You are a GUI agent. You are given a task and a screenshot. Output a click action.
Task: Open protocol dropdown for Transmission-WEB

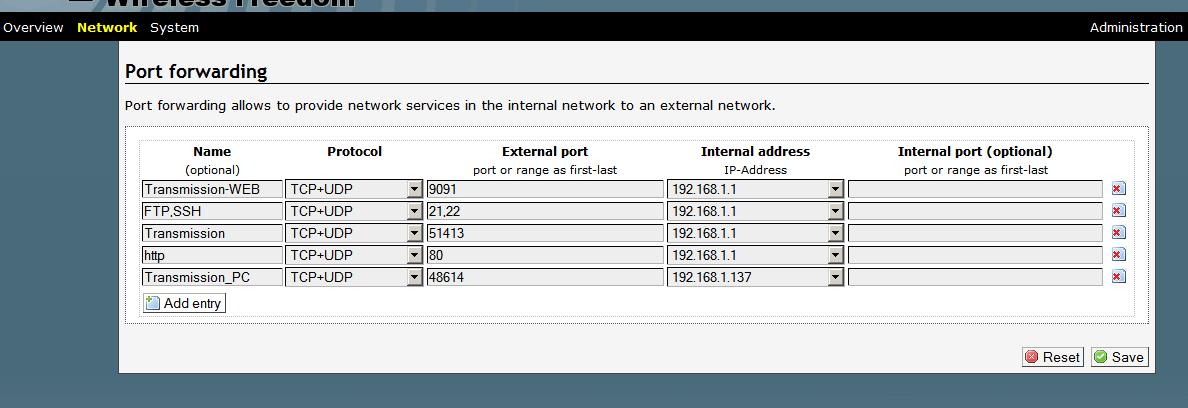(x=414, y=189)
